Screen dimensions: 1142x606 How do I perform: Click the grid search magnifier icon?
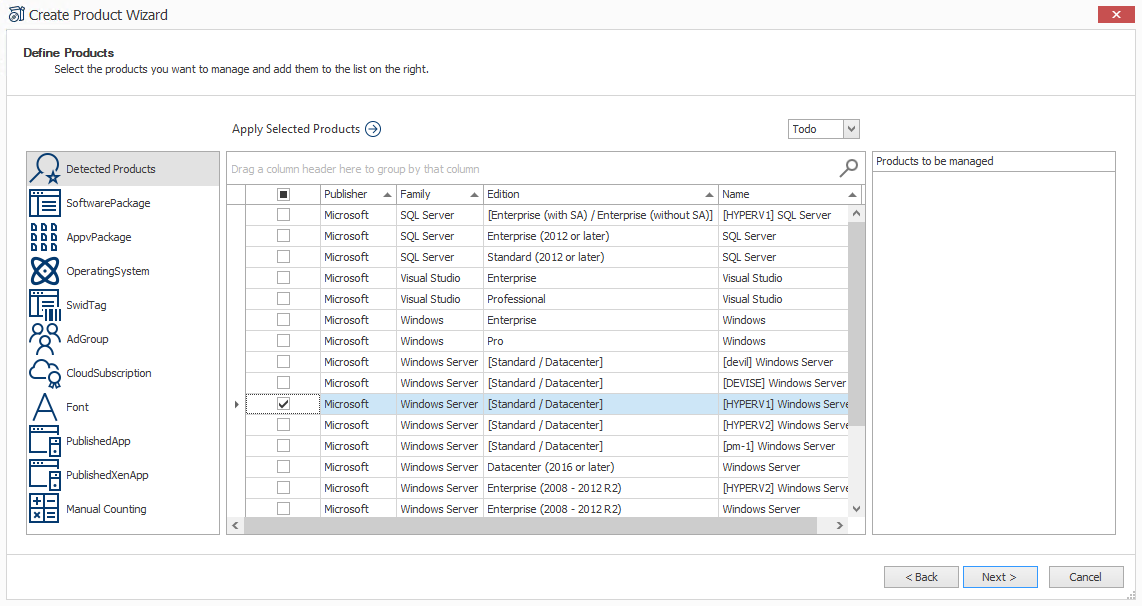coord(848,168)
